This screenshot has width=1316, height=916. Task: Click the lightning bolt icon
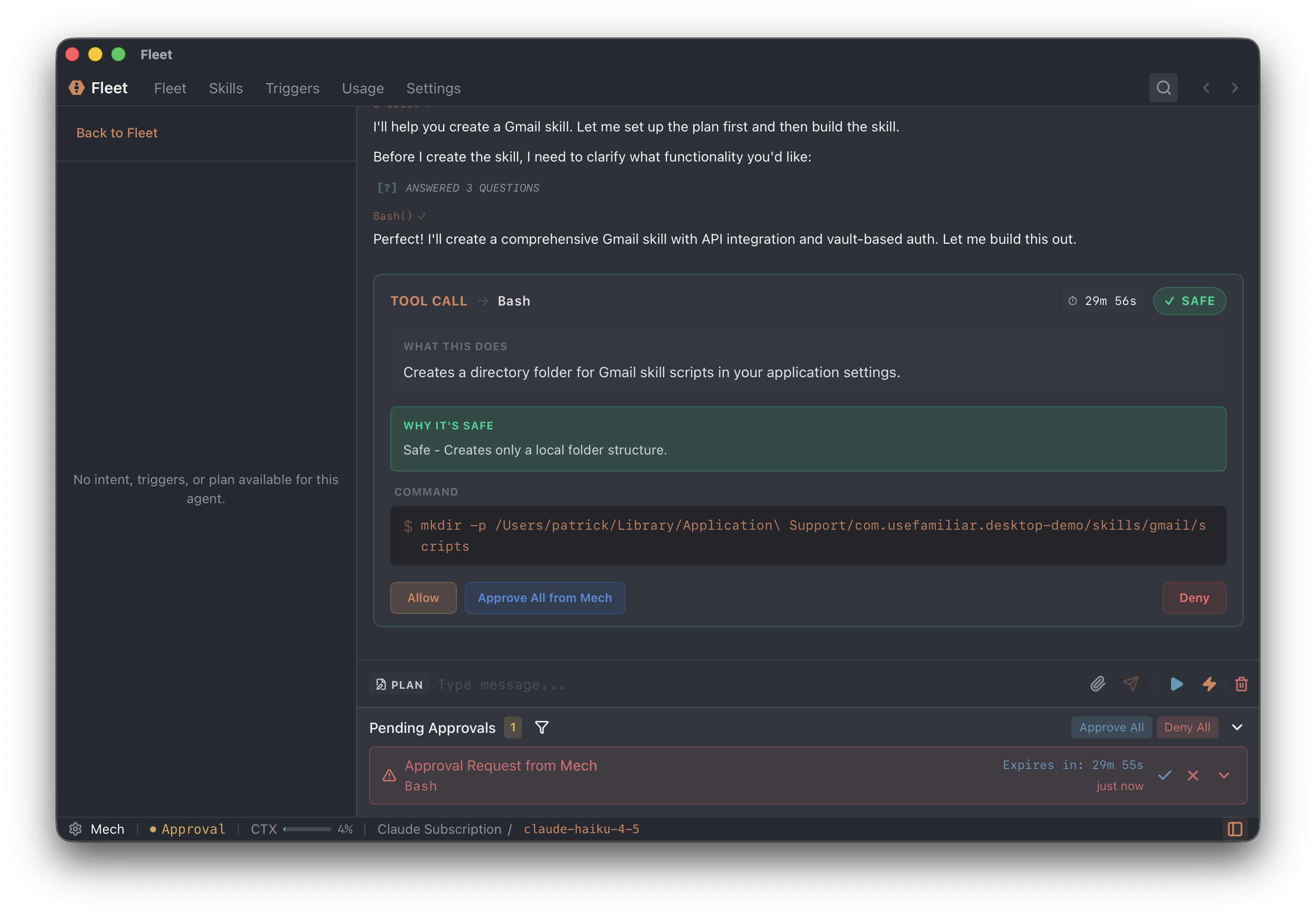click(1209, 684)
